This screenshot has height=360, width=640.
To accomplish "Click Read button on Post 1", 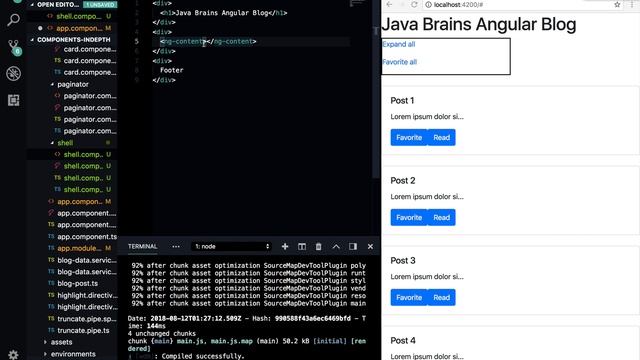I will [442, 138].
